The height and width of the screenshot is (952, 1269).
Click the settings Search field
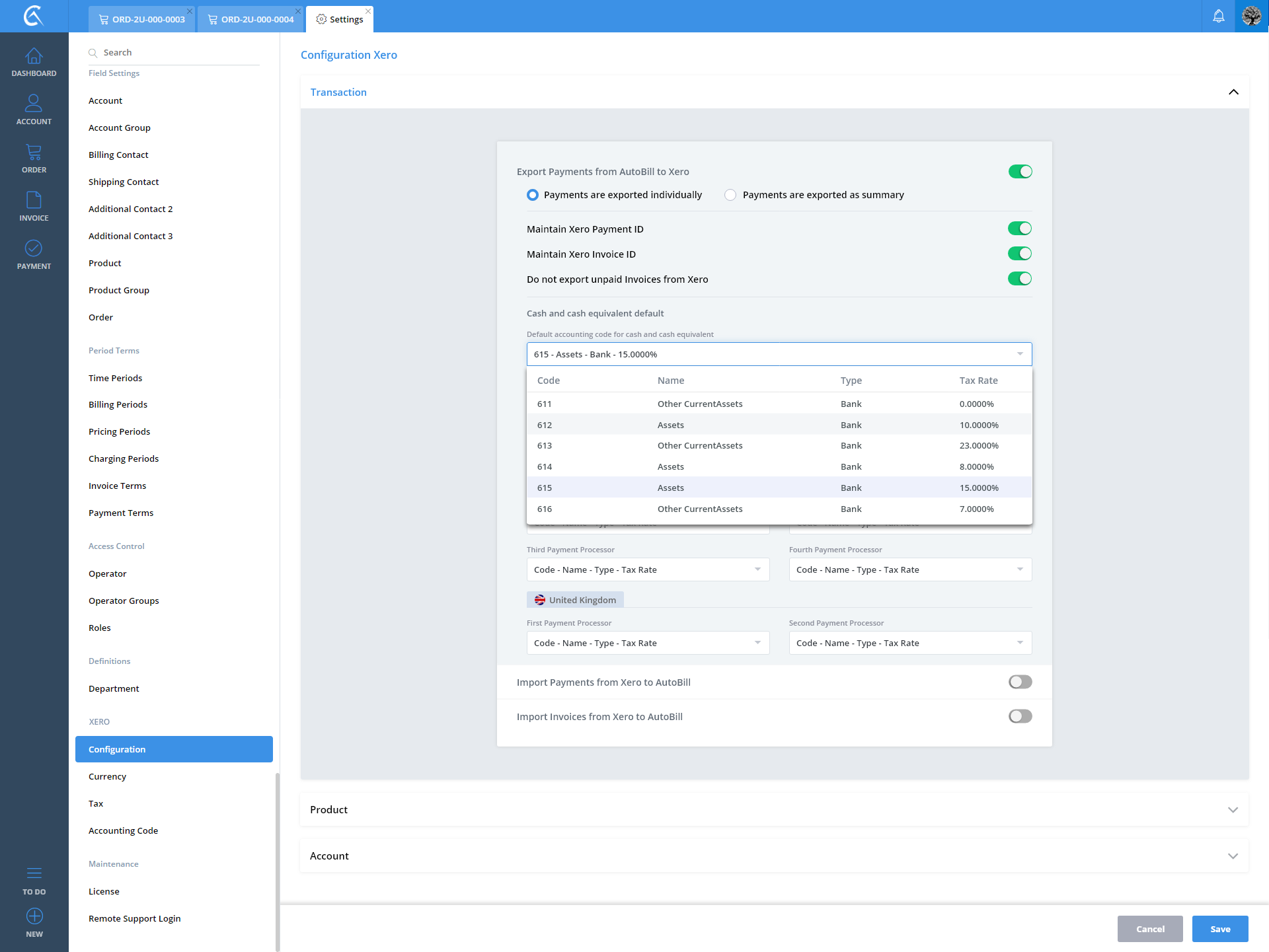click(x=178, y=53)
